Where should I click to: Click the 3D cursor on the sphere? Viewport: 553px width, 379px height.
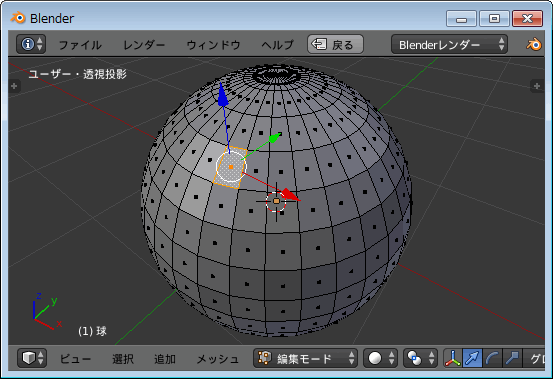(276, 201)
